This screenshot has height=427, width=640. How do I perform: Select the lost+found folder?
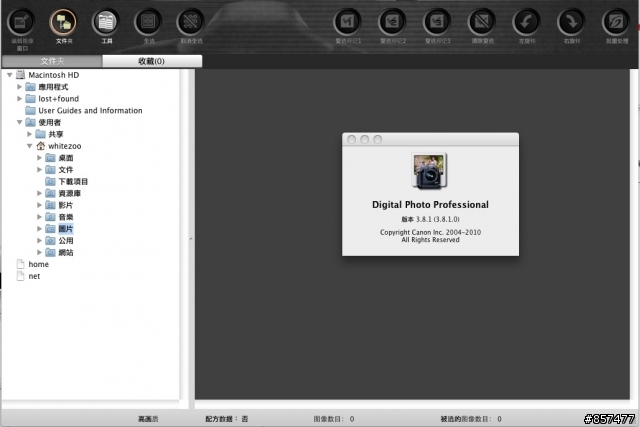click(x=58, y=99)
